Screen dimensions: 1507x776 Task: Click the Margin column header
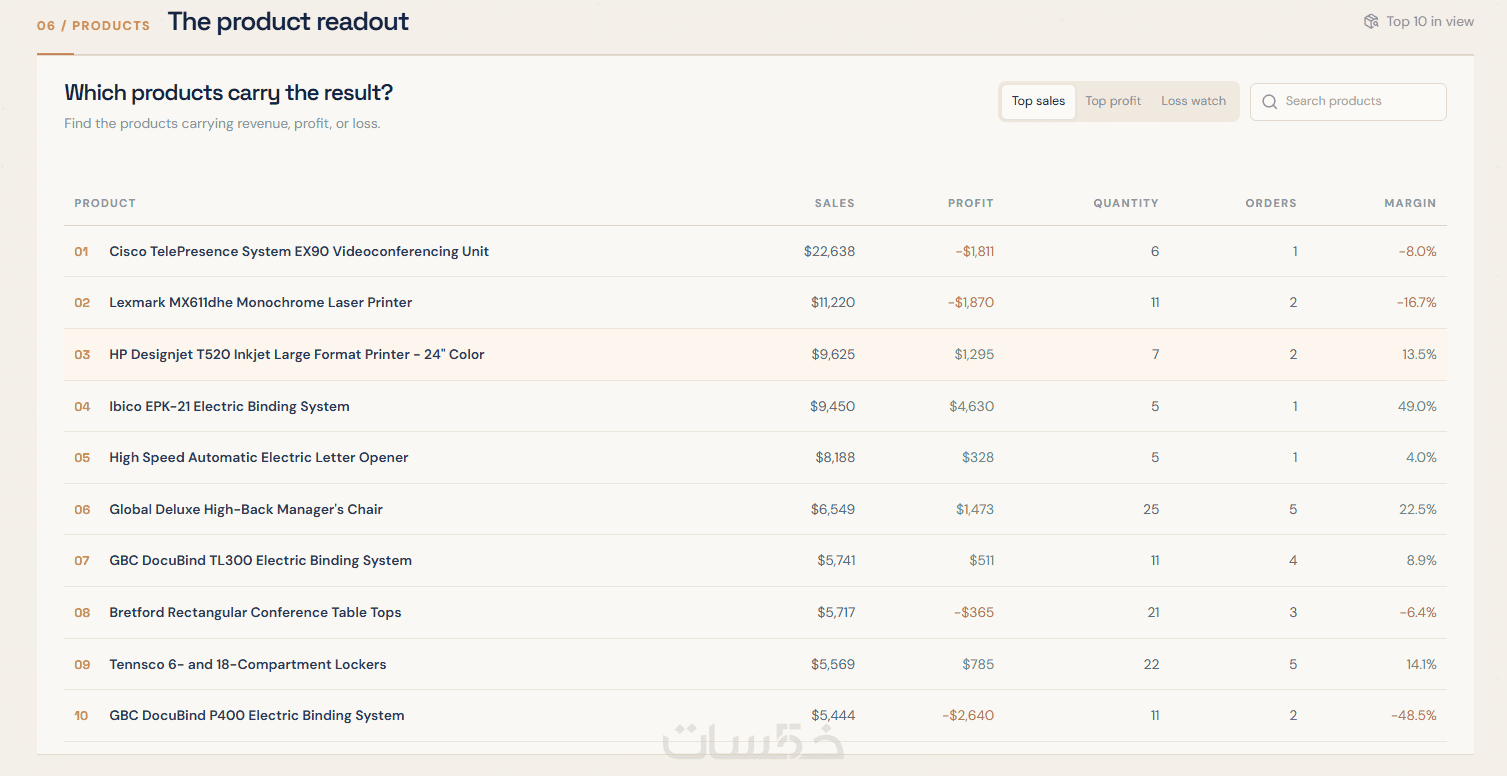(x=1410, y=203)
